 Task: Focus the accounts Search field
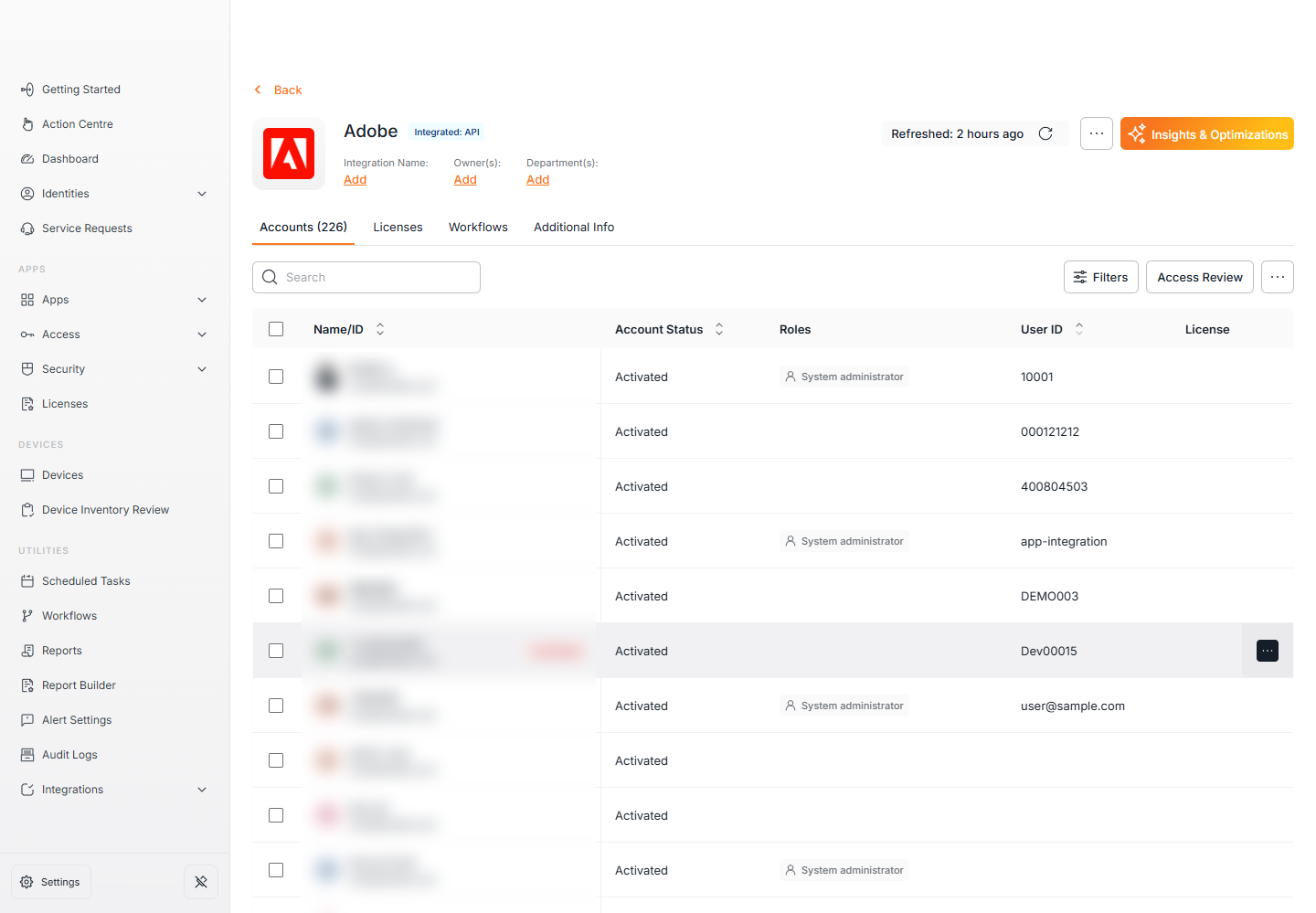(x=366, y=277)
